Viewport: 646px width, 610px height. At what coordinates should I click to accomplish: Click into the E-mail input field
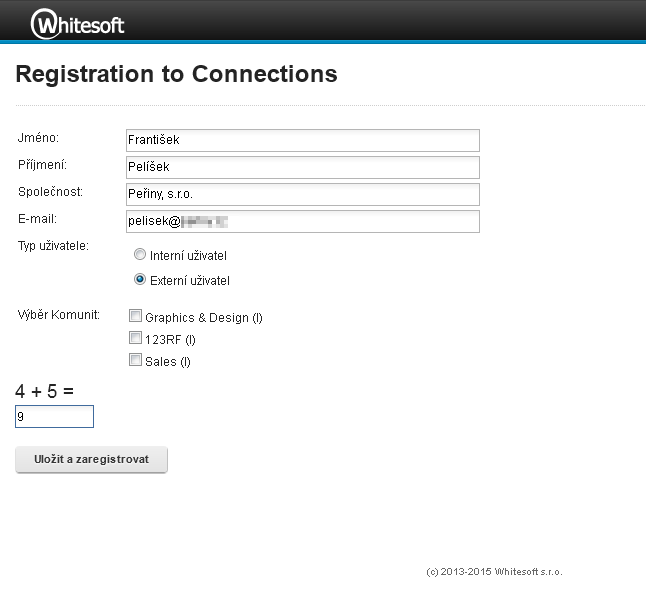tap(302, 221)
